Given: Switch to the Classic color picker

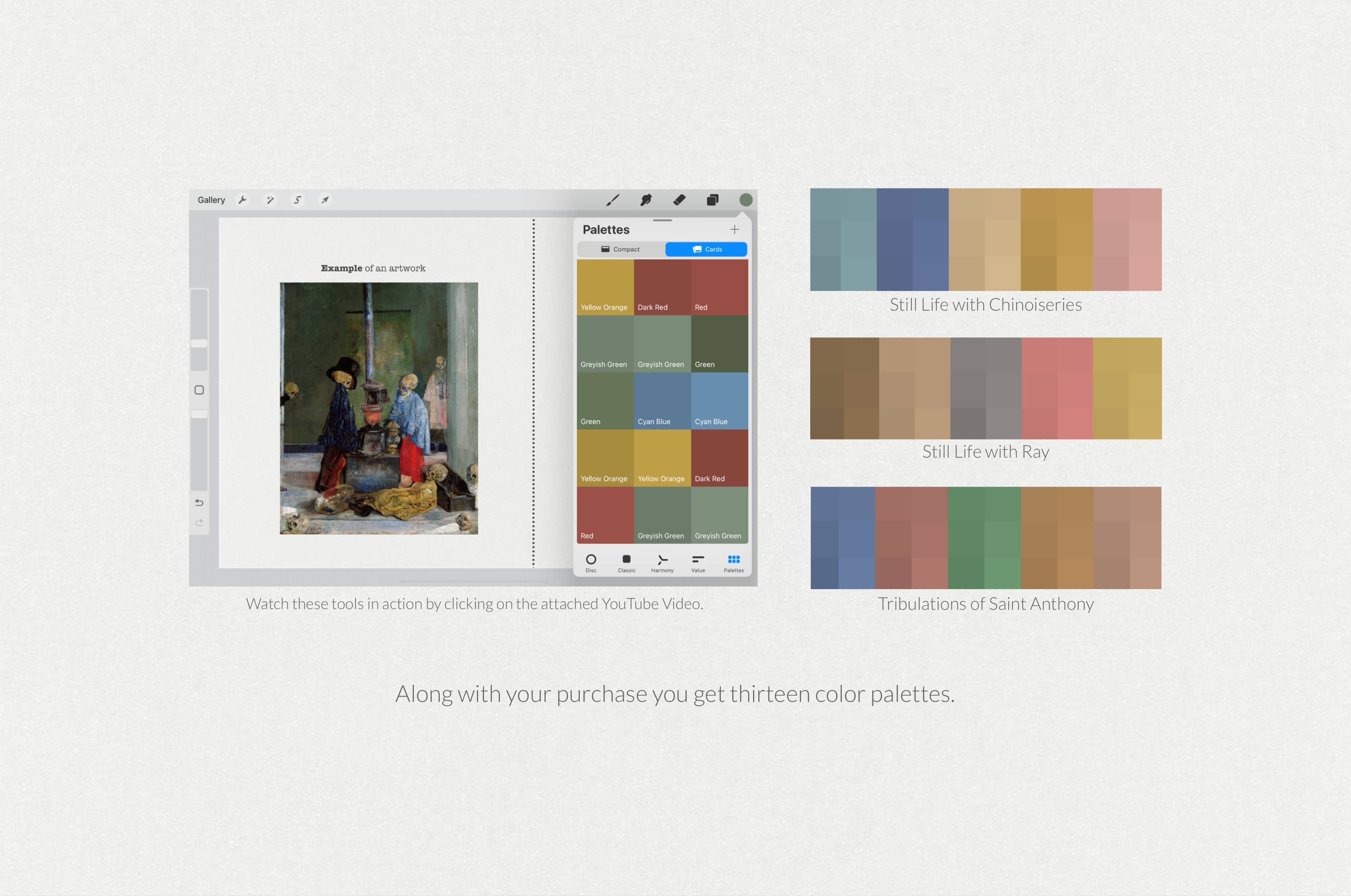Looking at the screenshot, I should point(627,563).
